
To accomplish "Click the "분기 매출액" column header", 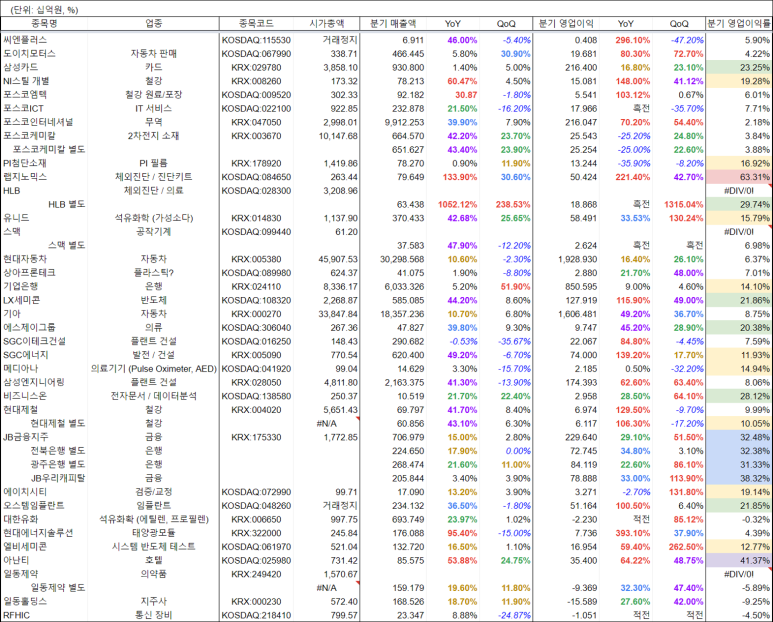I will pyautogui.click(x=393, y=24).
